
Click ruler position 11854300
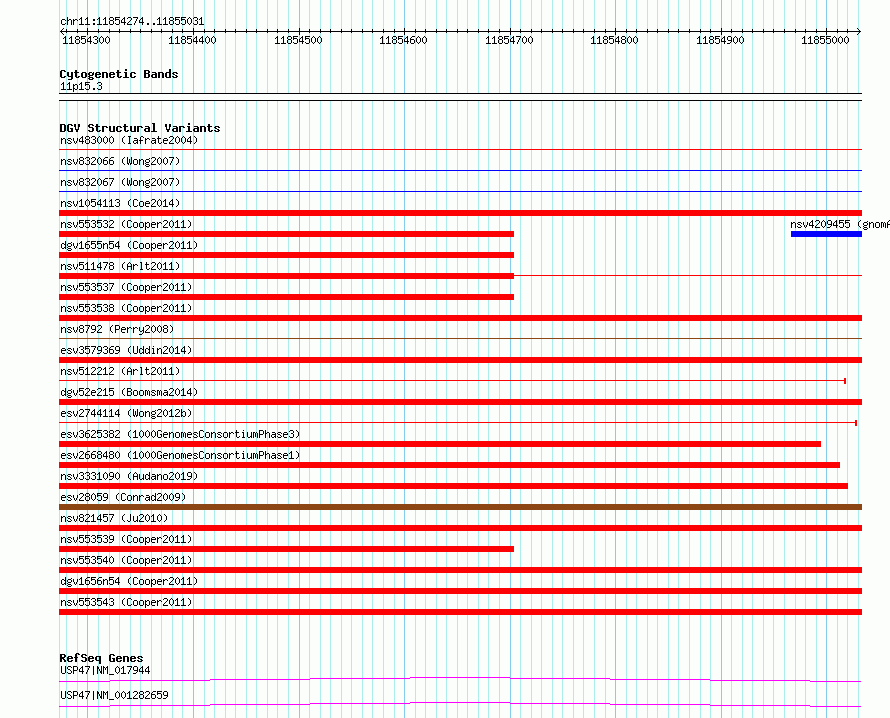[x=86, y=40]
